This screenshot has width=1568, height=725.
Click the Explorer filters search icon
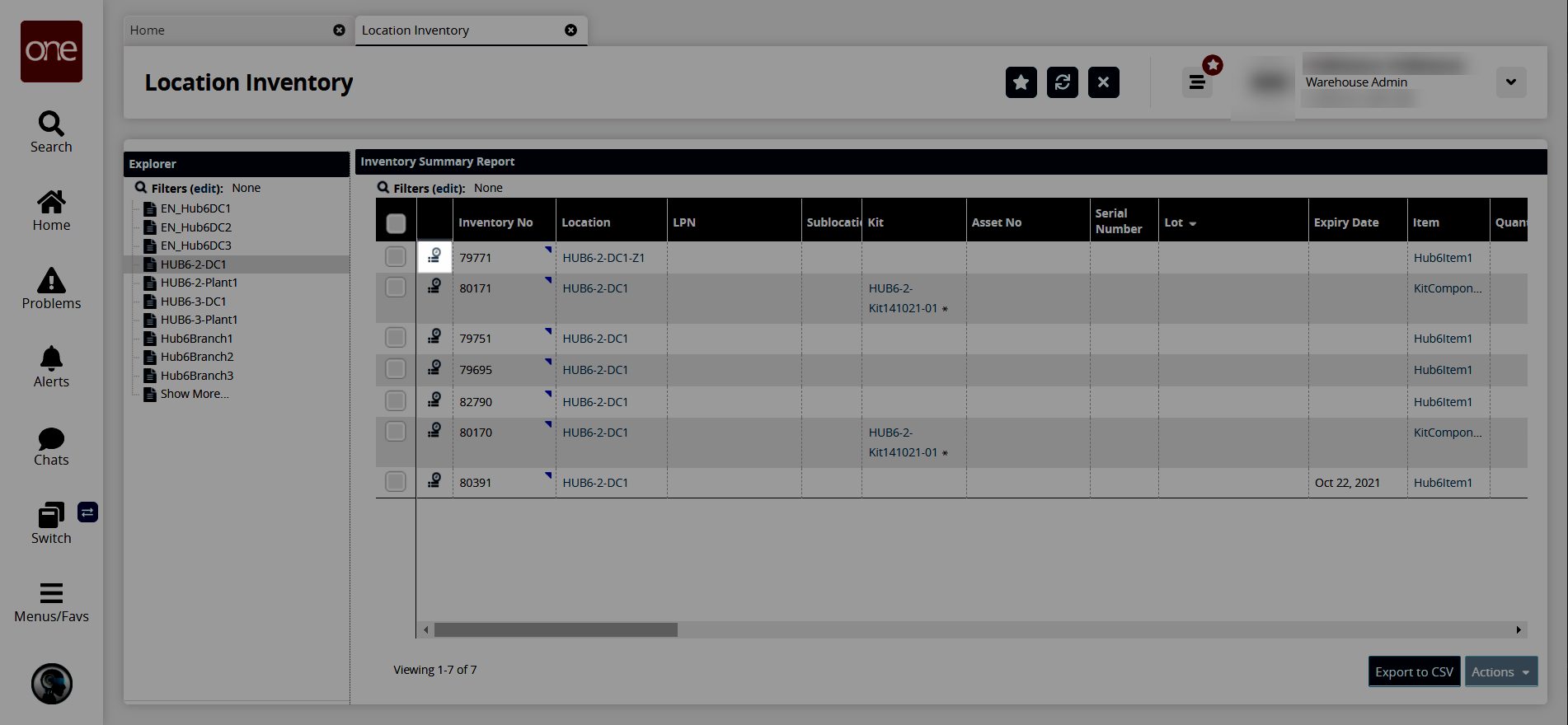(141, 188)
